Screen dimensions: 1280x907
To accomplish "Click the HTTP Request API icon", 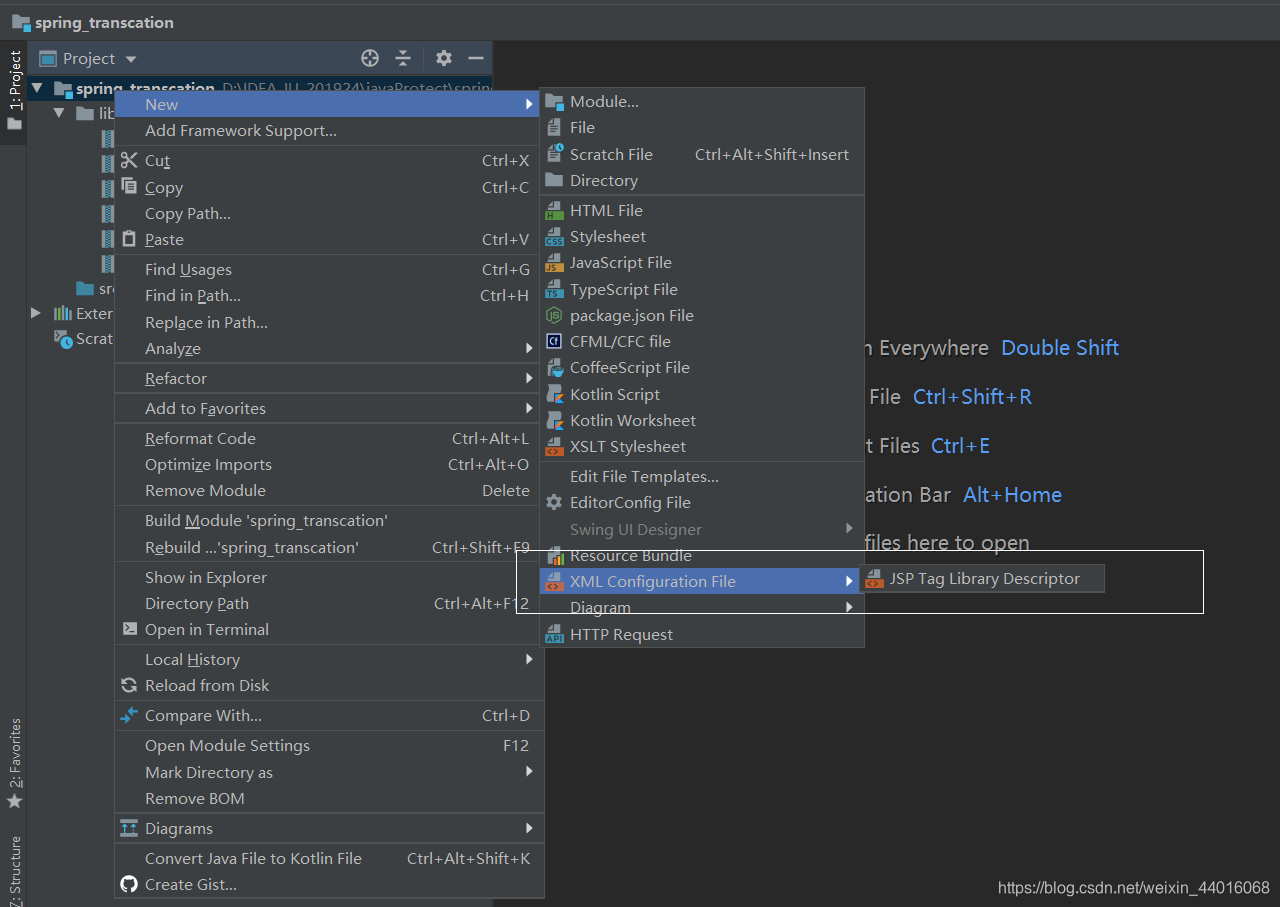I will coord(554,634).
